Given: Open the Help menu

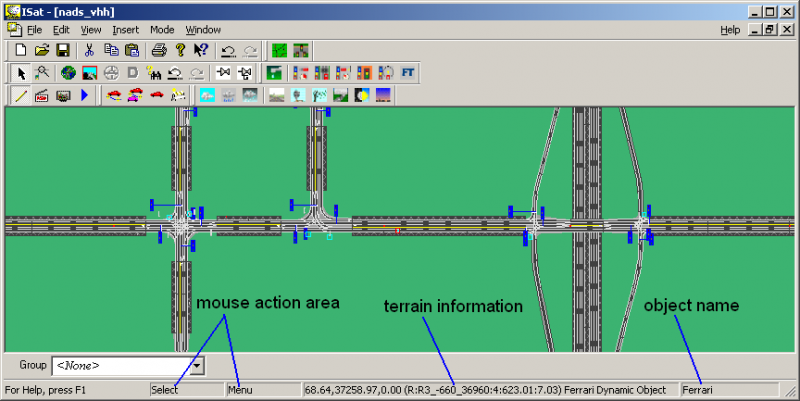Looking at the screenshot, I should 730,30.
